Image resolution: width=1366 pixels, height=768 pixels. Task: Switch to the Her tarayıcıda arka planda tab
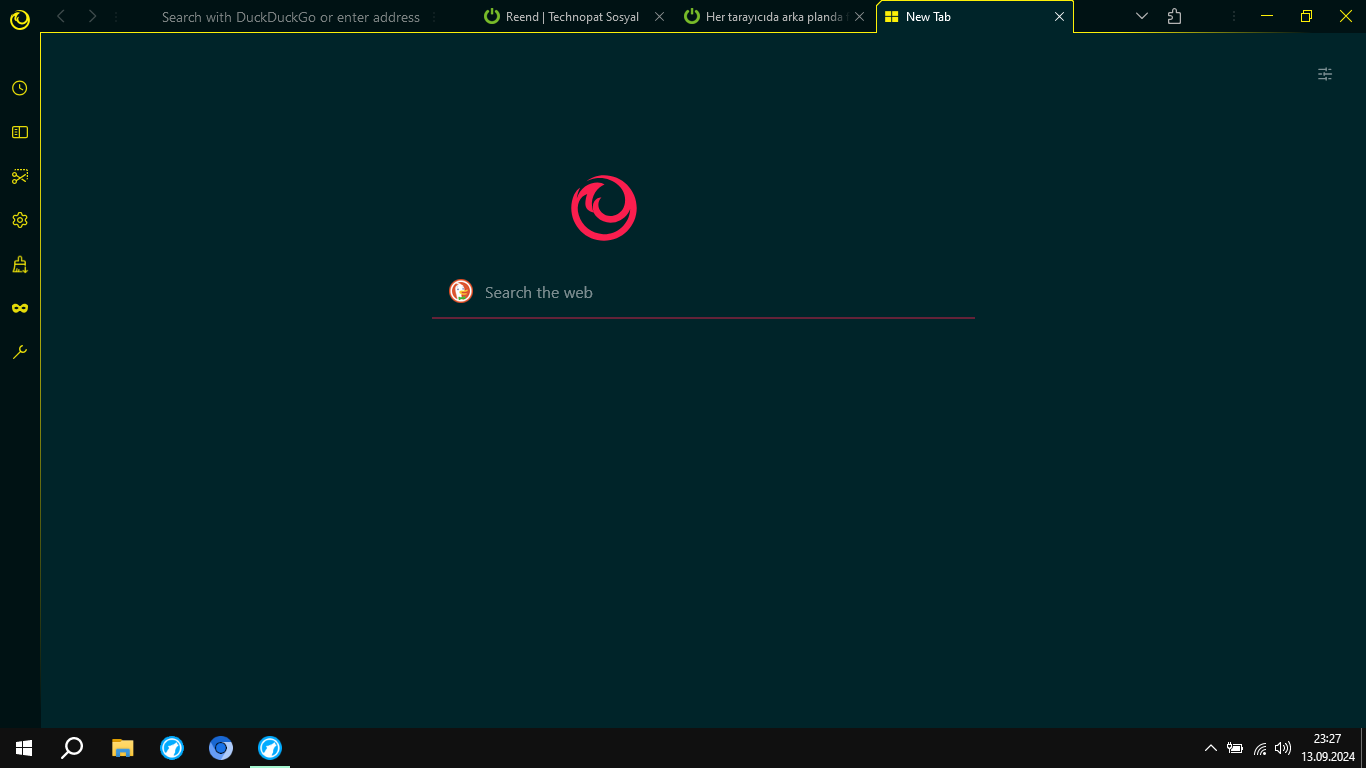tap(773, 17)
